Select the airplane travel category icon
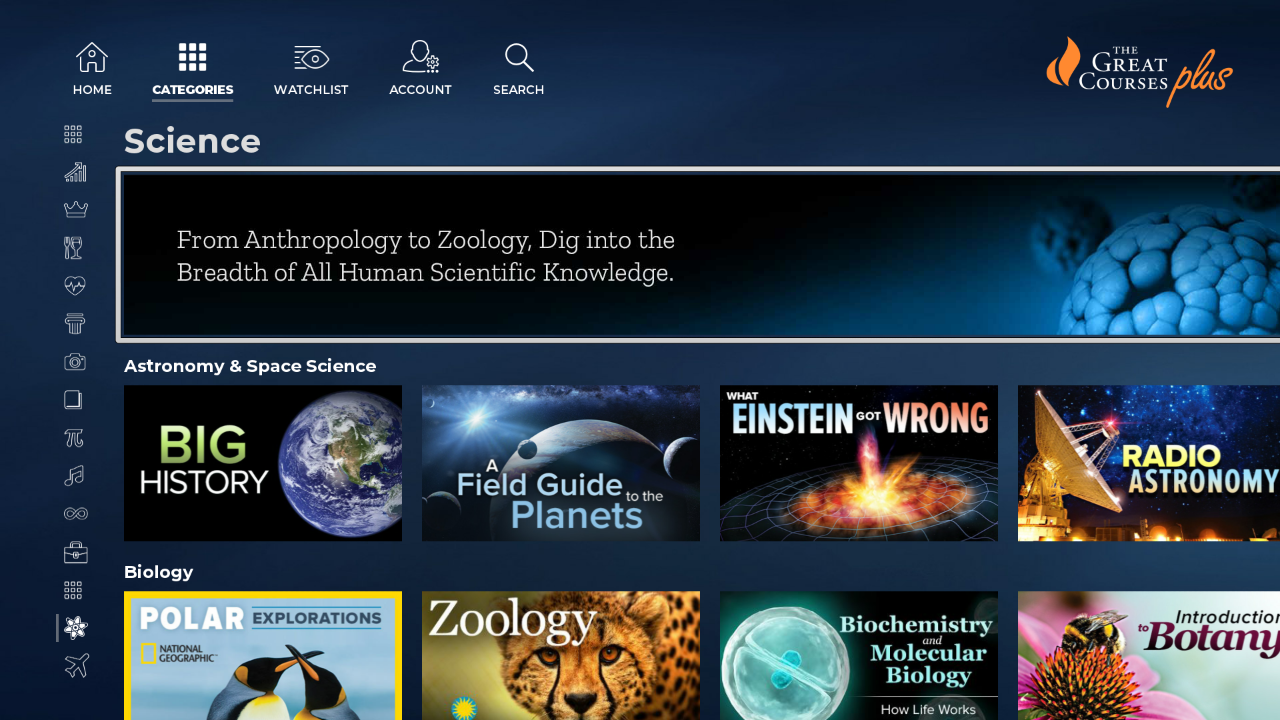 pos(76,665)
